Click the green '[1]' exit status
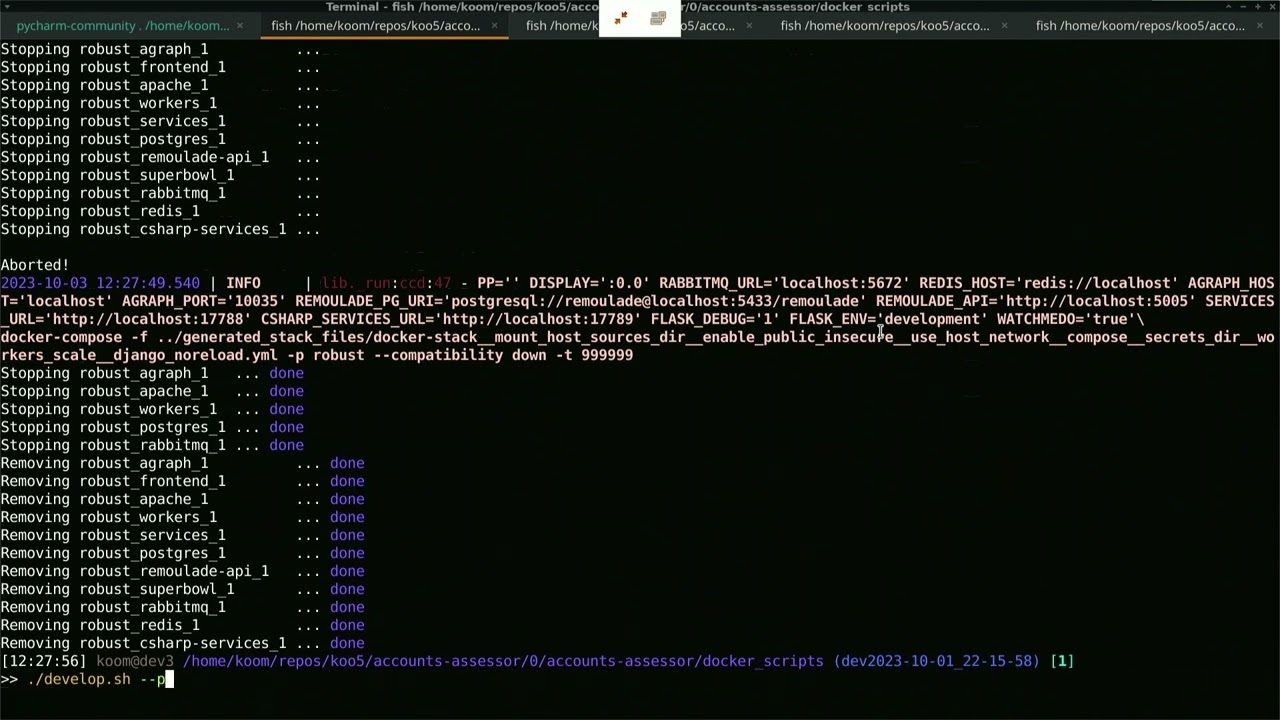 point(1062,661)
